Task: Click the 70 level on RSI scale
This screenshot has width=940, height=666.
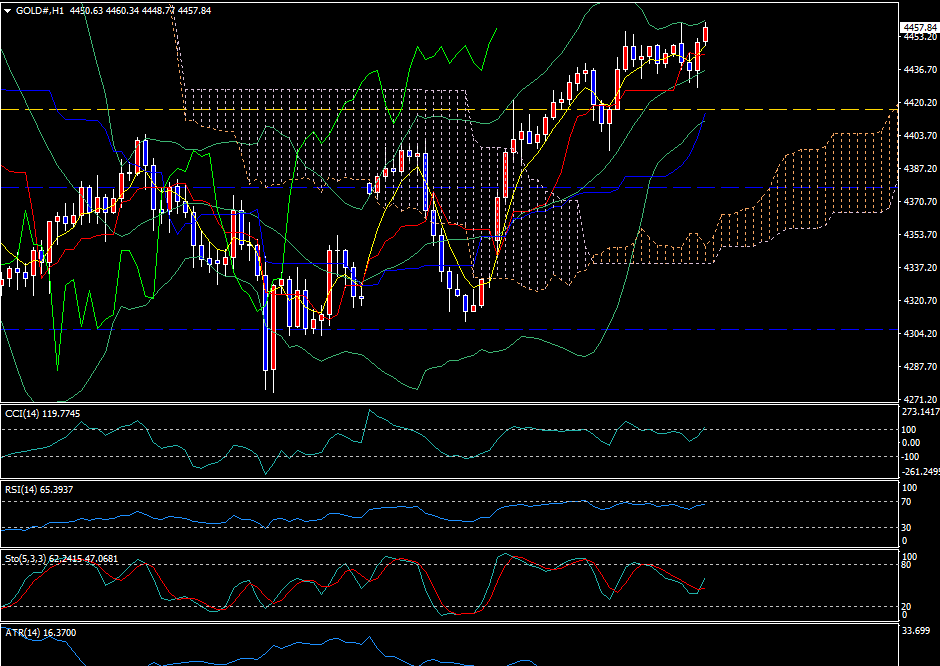Action: (907, 501)
